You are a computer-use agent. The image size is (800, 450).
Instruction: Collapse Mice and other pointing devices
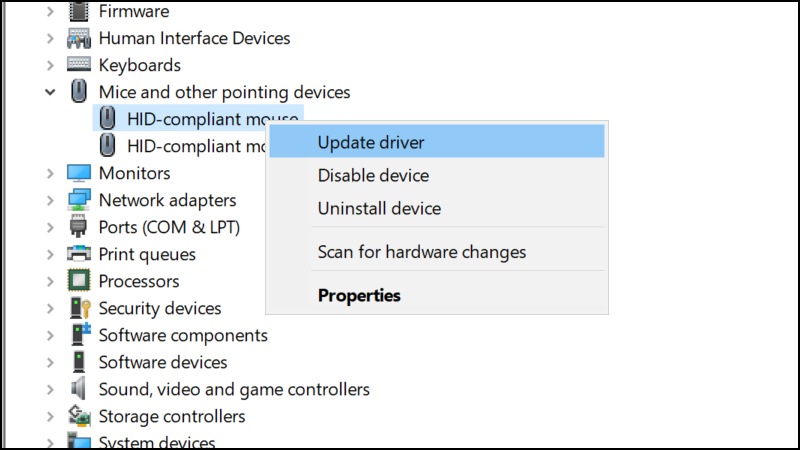[x=50, y=93]
